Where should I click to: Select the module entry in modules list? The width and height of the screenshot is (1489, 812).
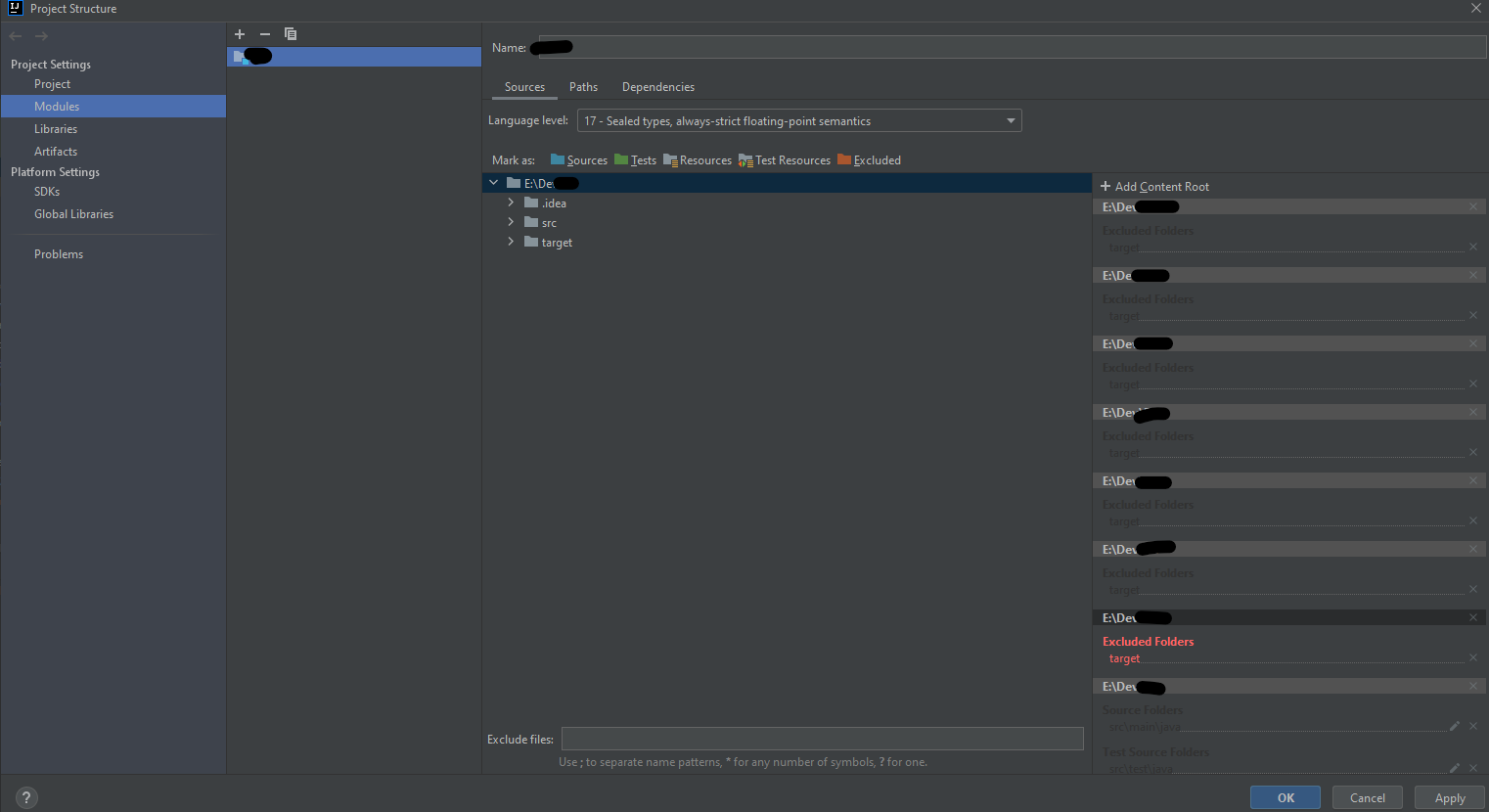[354, 57]
